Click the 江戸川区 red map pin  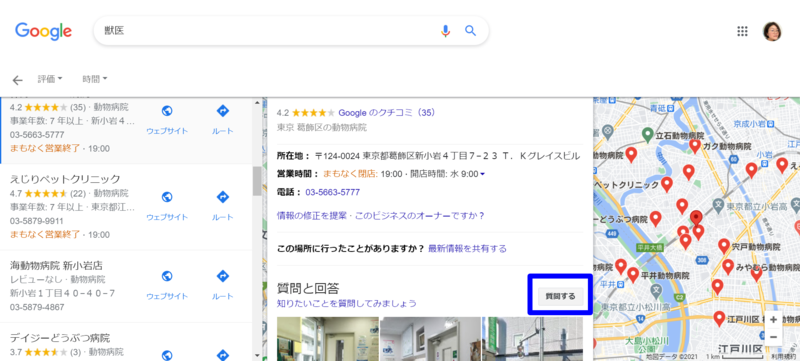(x=719, y=319)
